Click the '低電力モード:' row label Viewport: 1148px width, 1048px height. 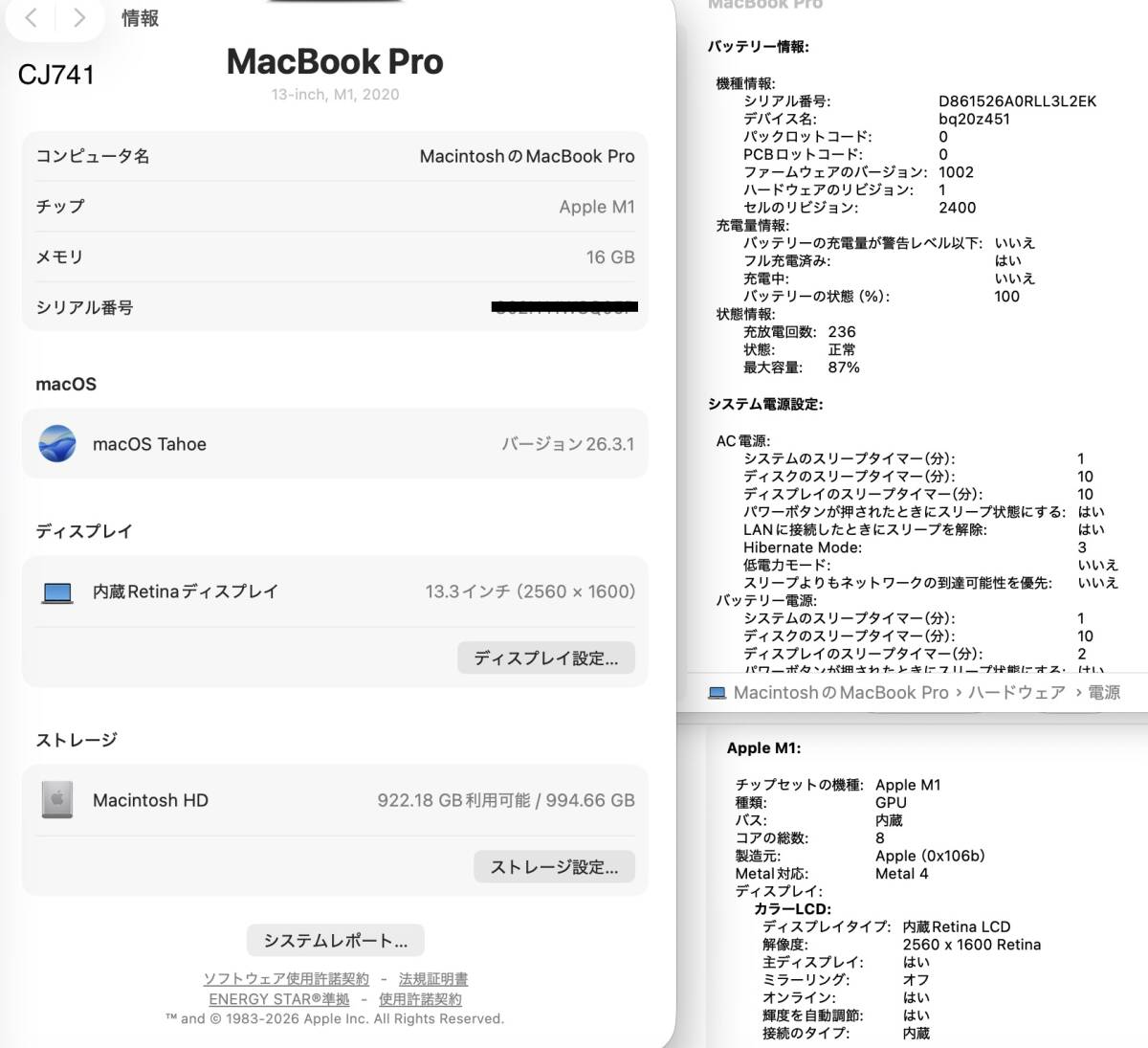[x=787, y=566]
